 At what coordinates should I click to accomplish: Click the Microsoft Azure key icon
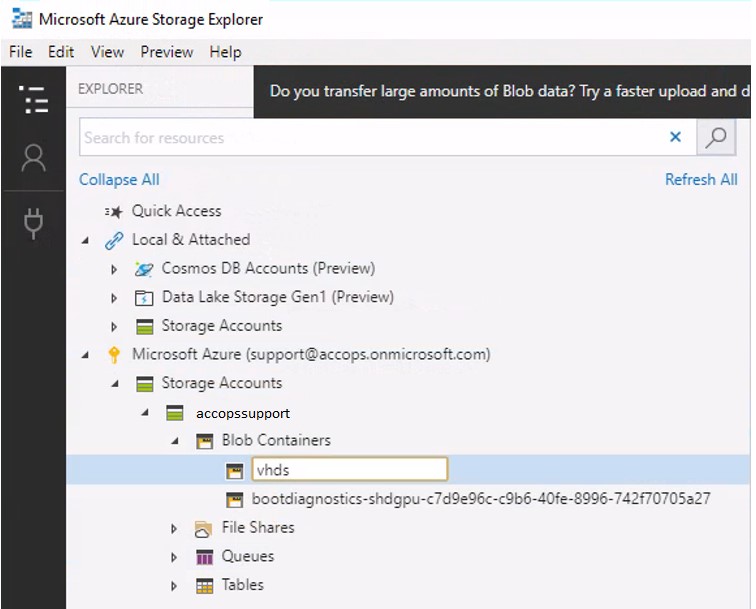pos(114,355)
